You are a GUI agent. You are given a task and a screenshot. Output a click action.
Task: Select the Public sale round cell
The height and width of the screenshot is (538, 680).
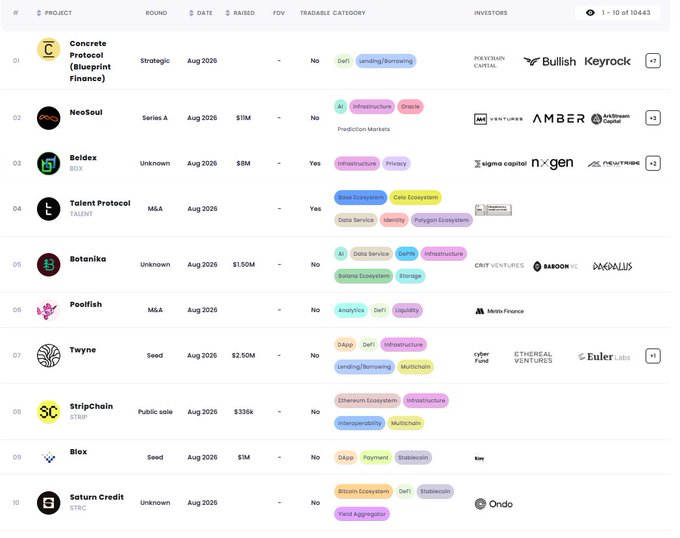tap(155, 412)
